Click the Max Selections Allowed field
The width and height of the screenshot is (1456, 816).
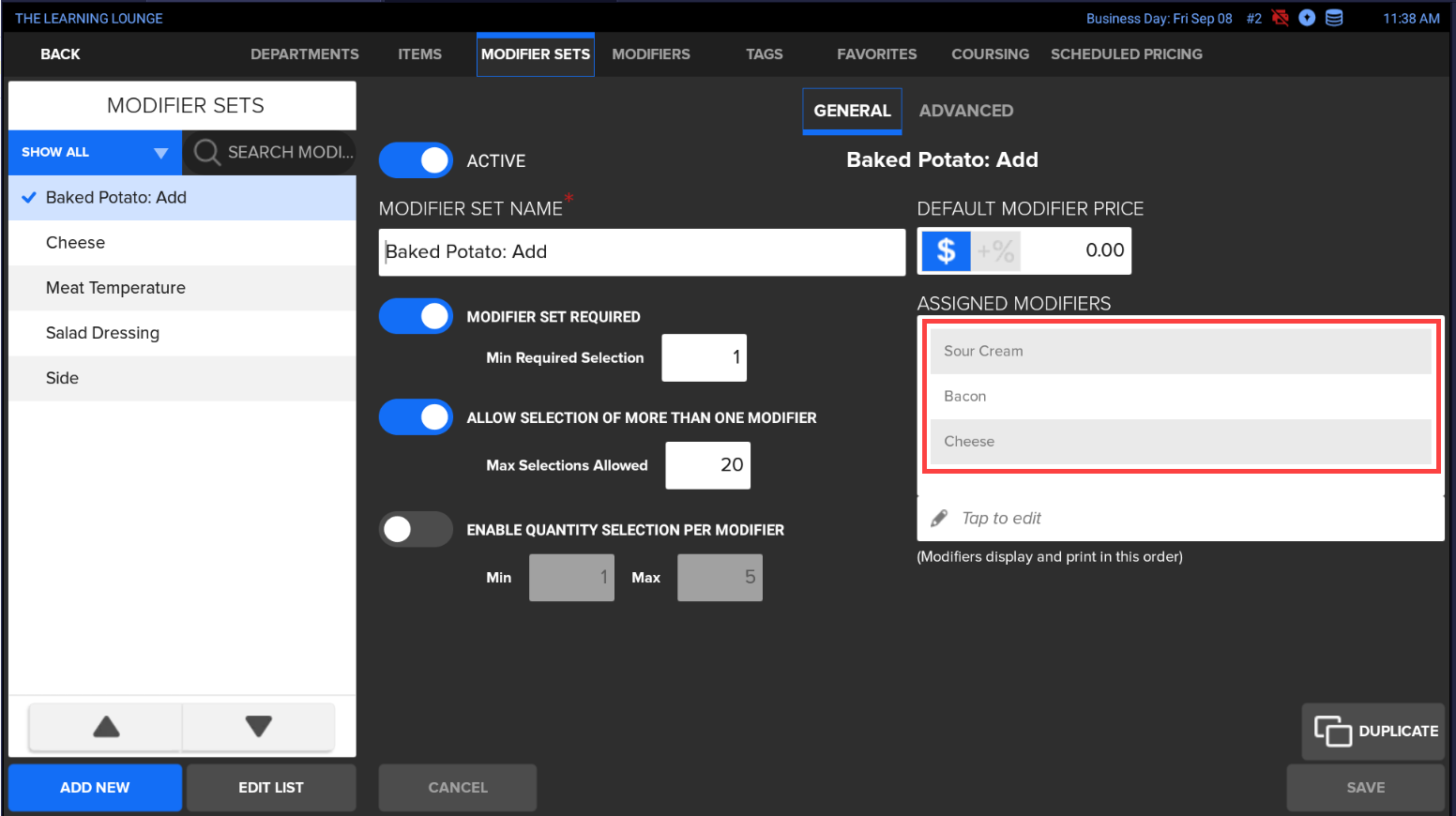[x=707, y=465]
